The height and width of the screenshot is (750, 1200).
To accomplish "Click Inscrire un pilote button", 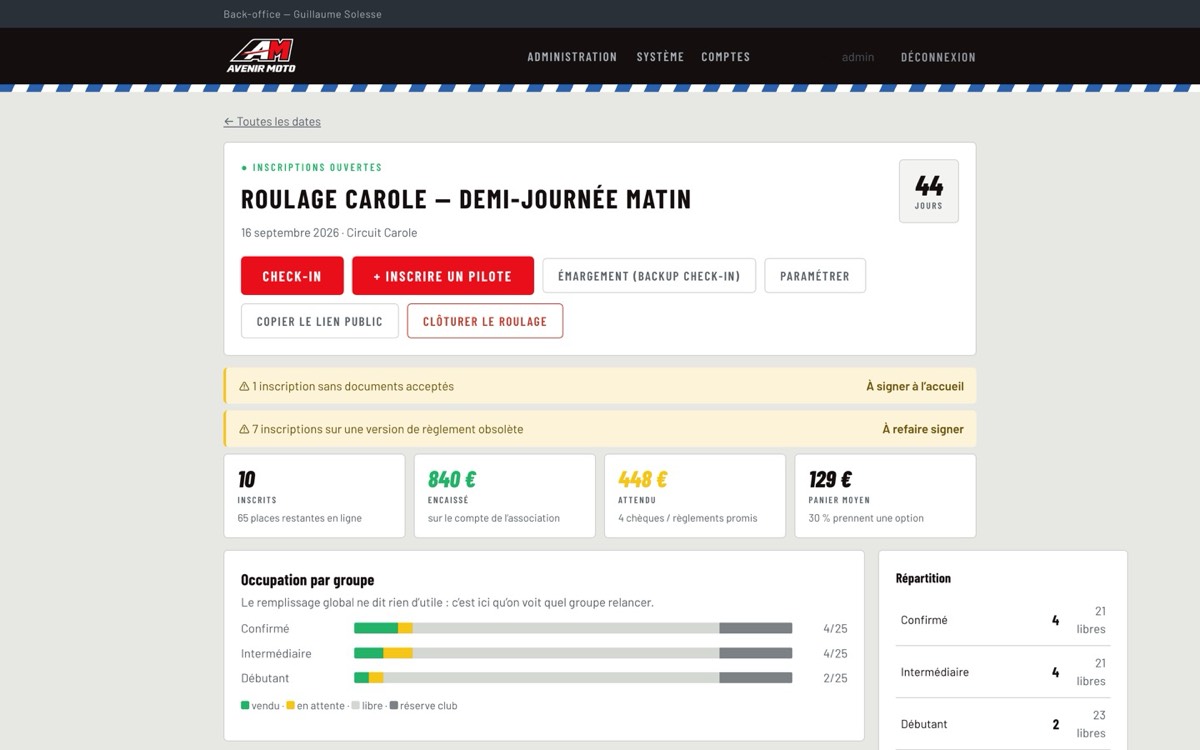I will 442,276.
